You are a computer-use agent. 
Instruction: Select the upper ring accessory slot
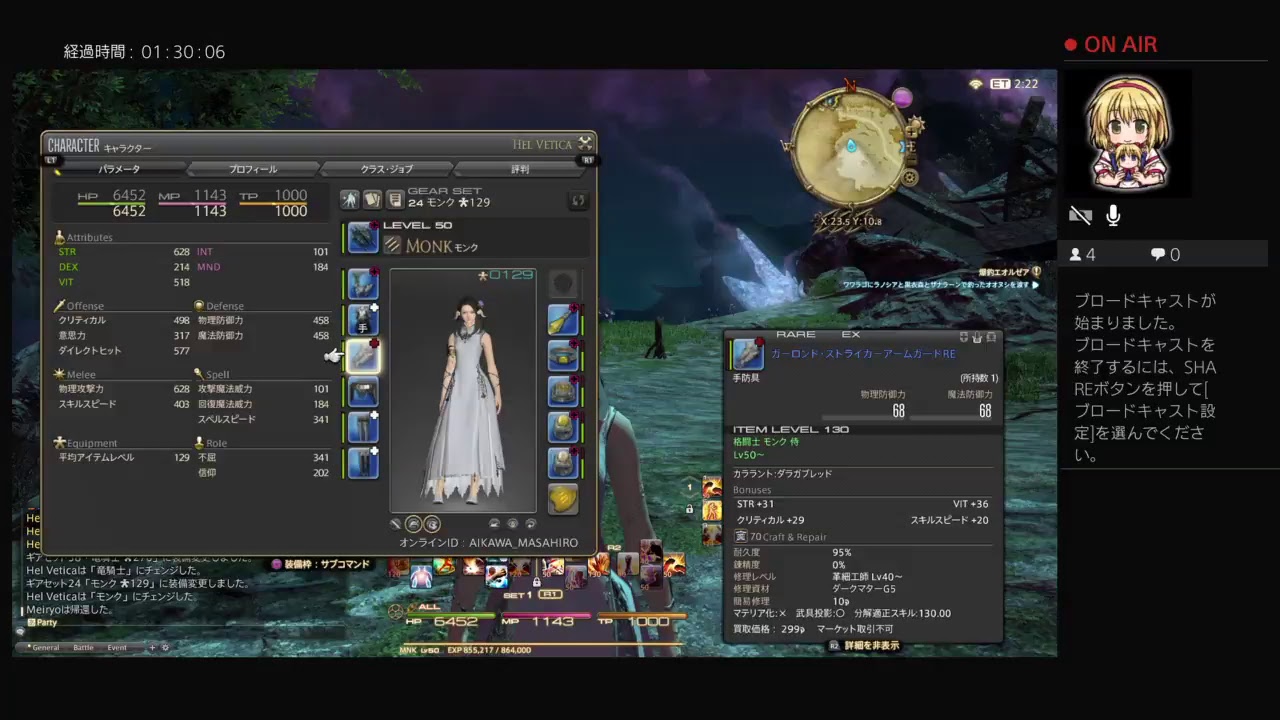(x=564, y=427)
